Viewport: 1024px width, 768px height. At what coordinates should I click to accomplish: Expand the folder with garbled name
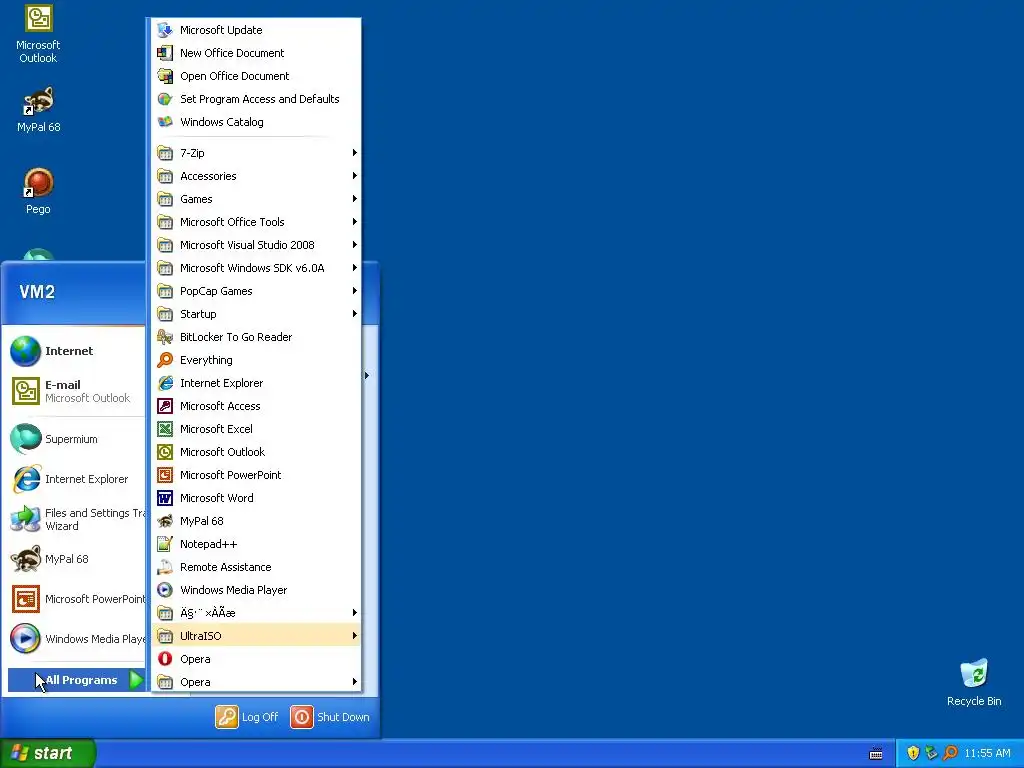click(256, 613)
